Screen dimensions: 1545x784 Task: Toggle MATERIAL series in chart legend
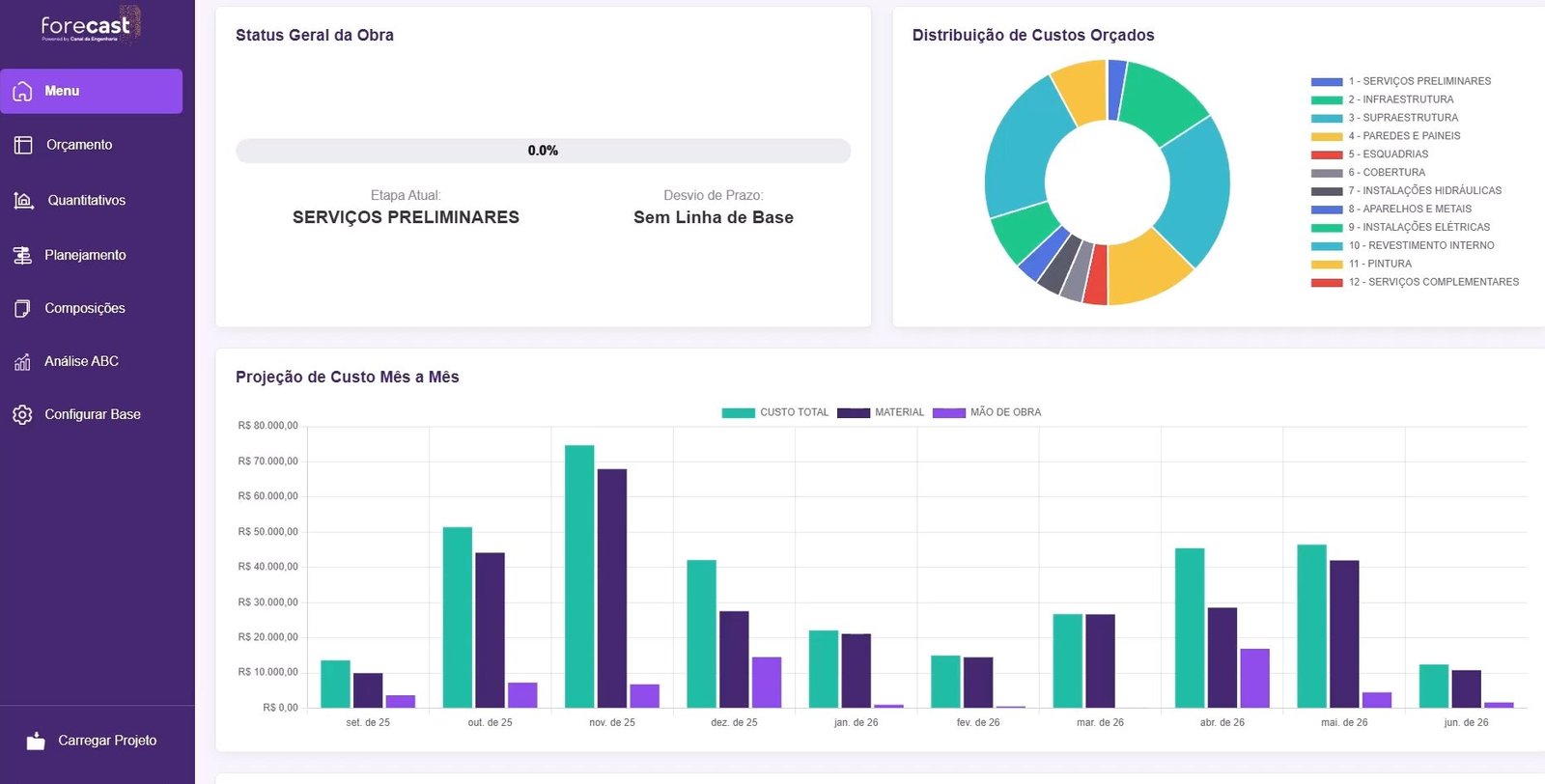tap(881, 412)
